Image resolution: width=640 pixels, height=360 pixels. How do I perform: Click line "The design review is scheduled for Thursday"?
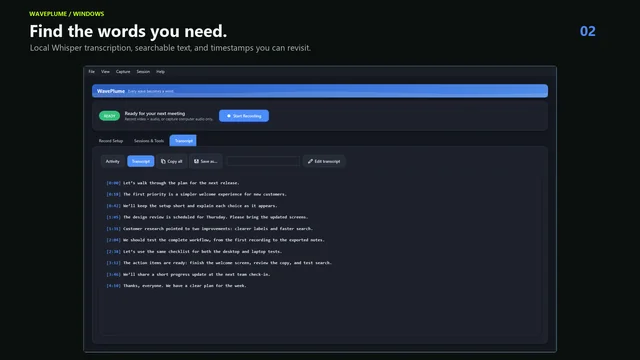216,217
